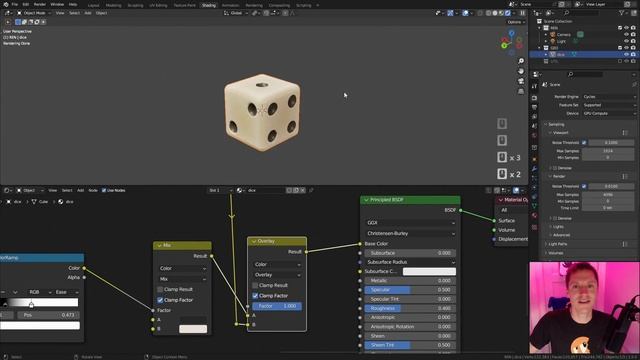Click the pan hand gizmo in viewport
This screenshot has height=360, width=640.
pyautogui.click(x=521, y=71)
